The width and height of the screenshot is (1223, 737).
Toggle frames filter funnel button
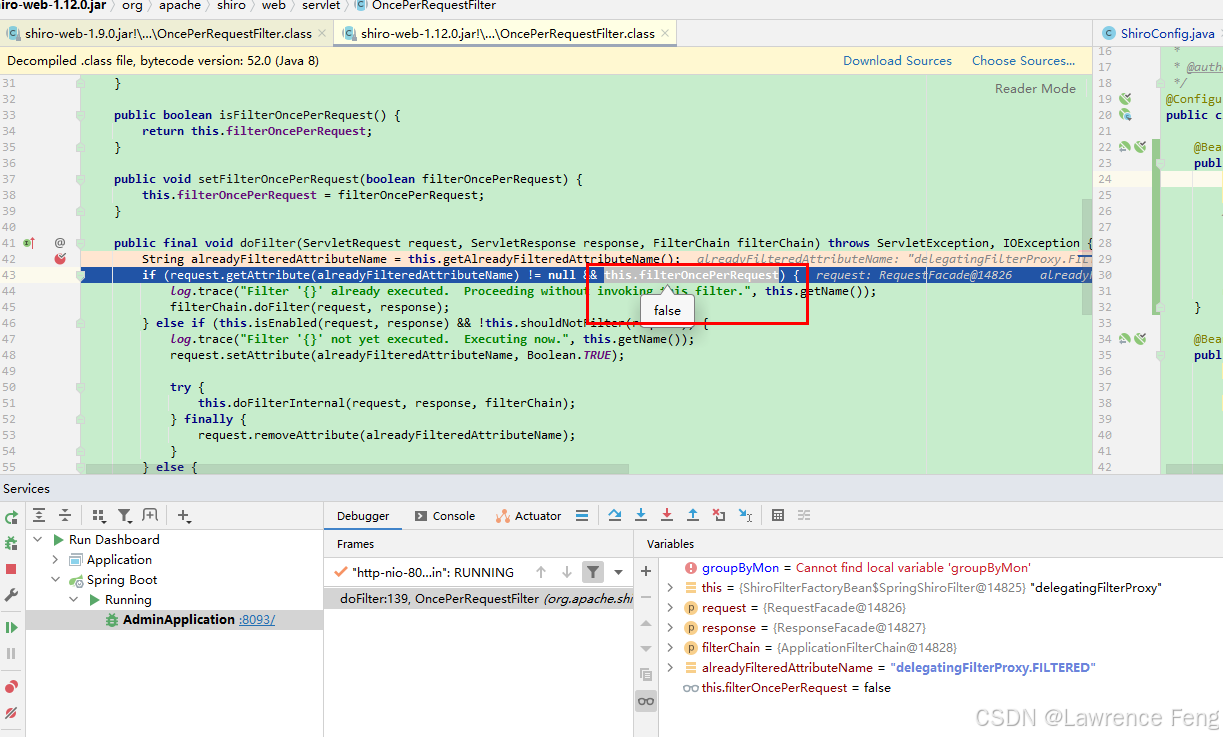pos(593,572)
